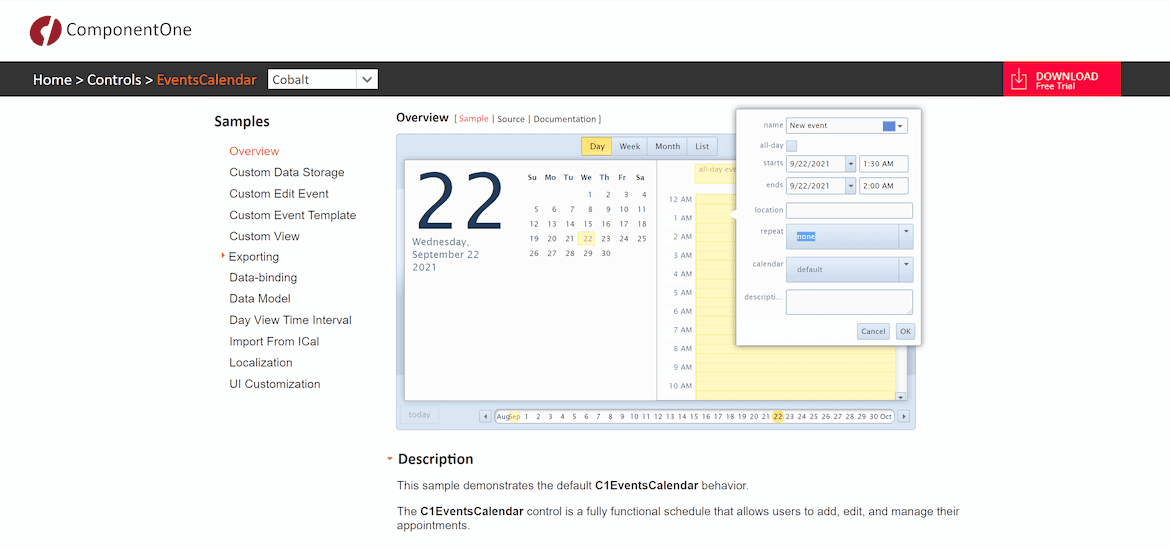Switch calendar to Month view
1170x550 pixels.
click(x=667, y=146)
